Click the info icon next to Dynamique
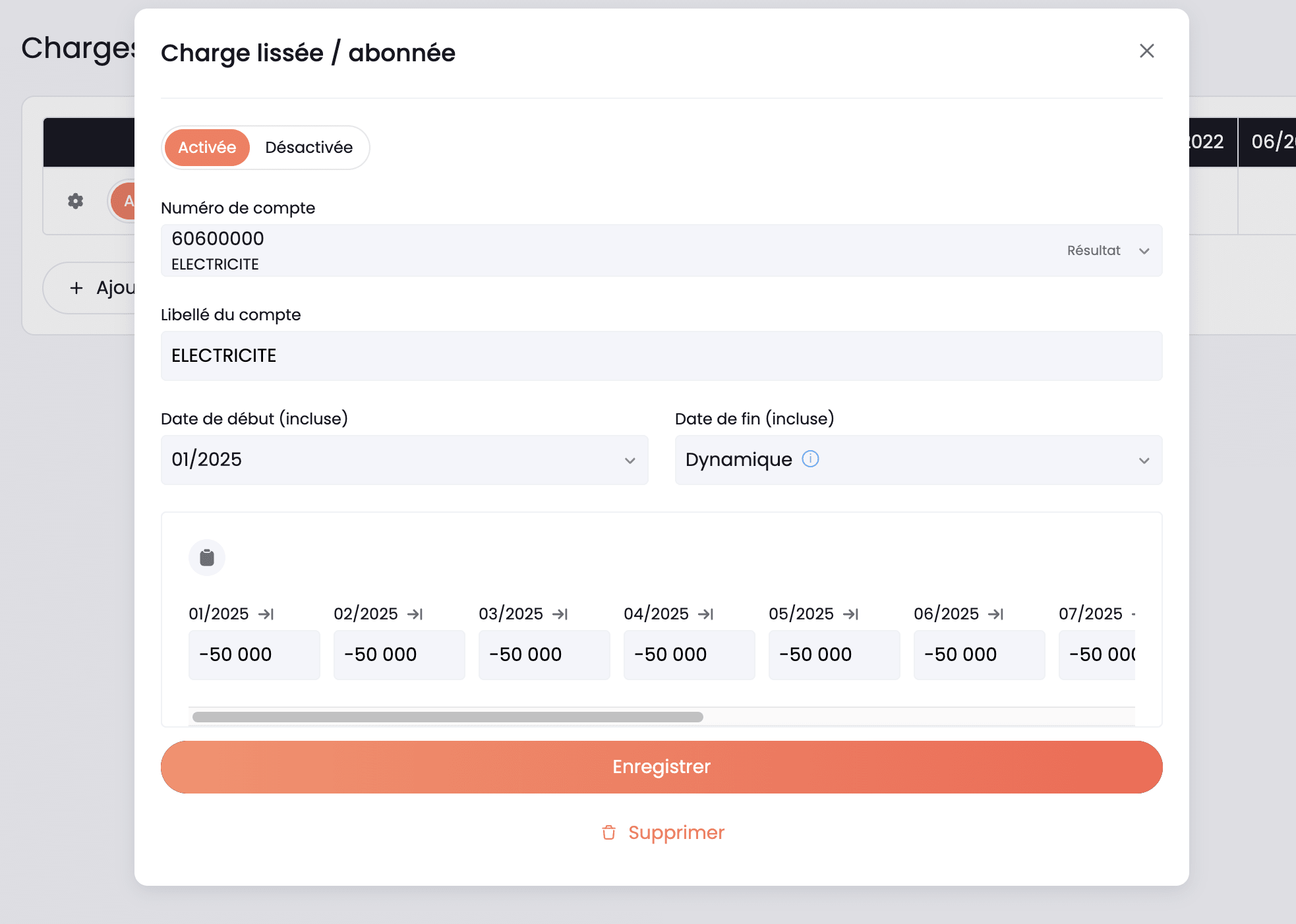Viewport: 1296px width, 924px height. 810,459
